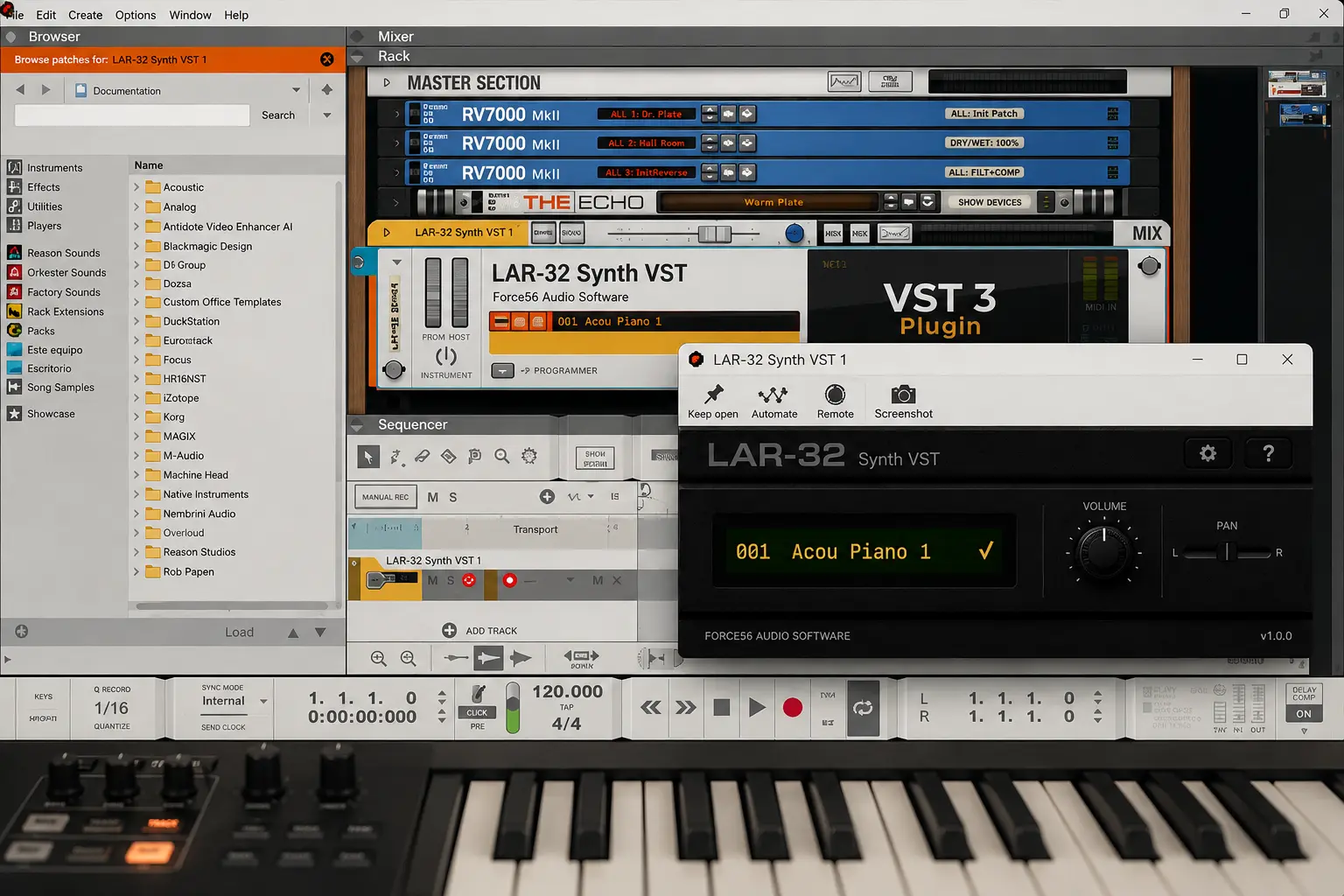Open the Help menu
Image resolution: width=1344 pixels, height=896 pixels.
point(236,15)
